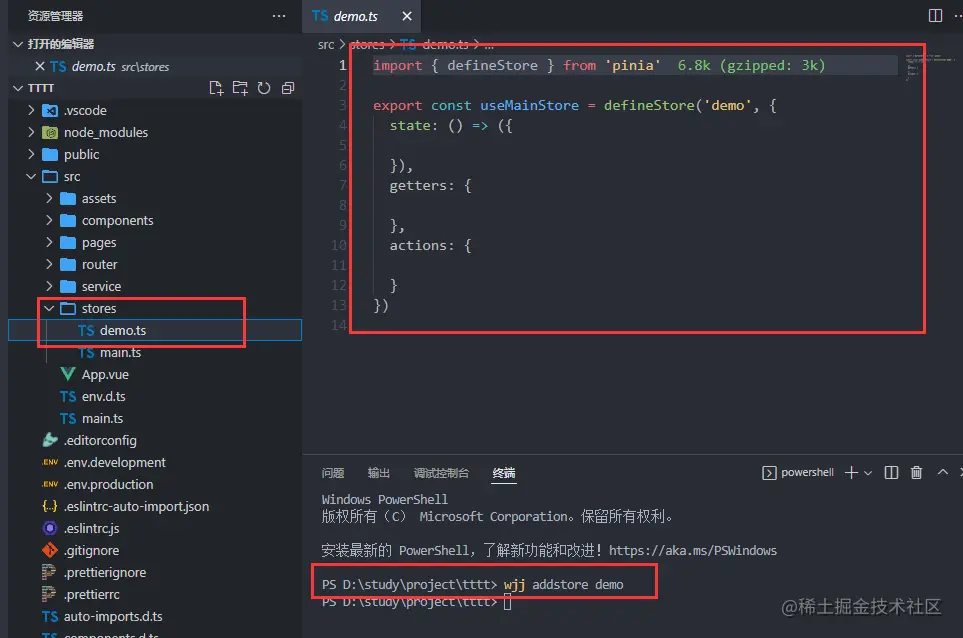Select the powershell terminal instance

coord(797,472)
